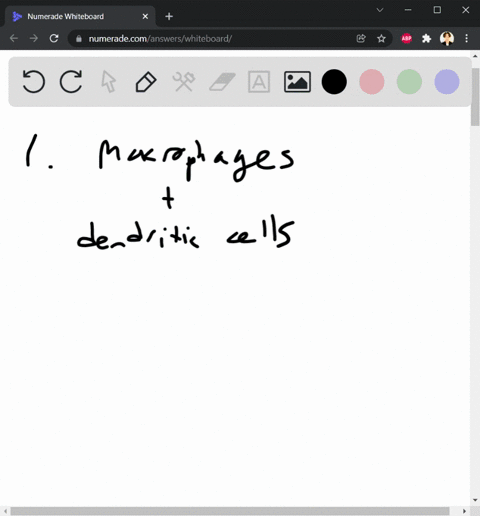Select the pointer selection tool
The height and width of the screenshot is (516, 480).
pos(108,82)
